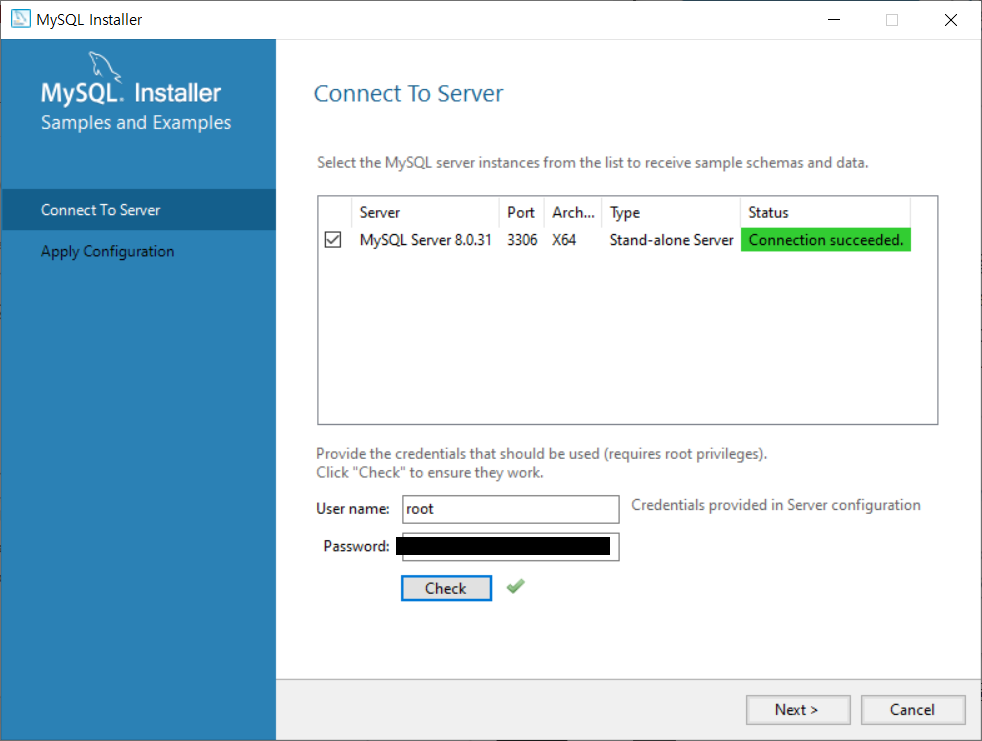The height and width of the screenshot is (741, 982).
Task: Click the Arch... column header
Action: coord(573,212)
